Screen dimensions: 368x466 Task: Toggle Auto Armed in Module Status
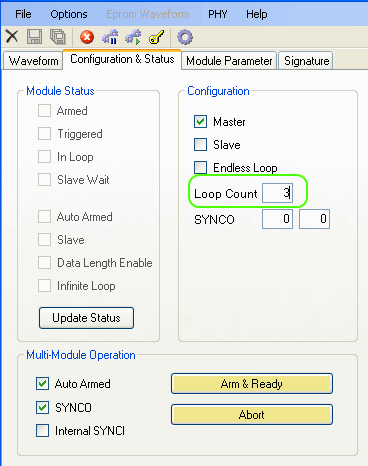point(44,217)
